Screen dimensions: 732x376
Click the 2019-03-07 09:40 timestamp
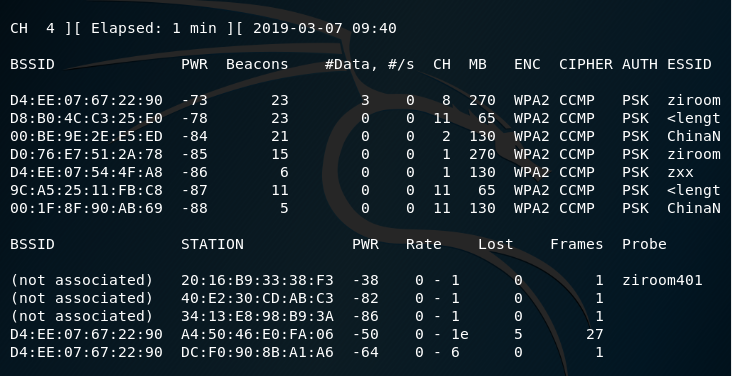pyautogui.click(x=325, y=28)
